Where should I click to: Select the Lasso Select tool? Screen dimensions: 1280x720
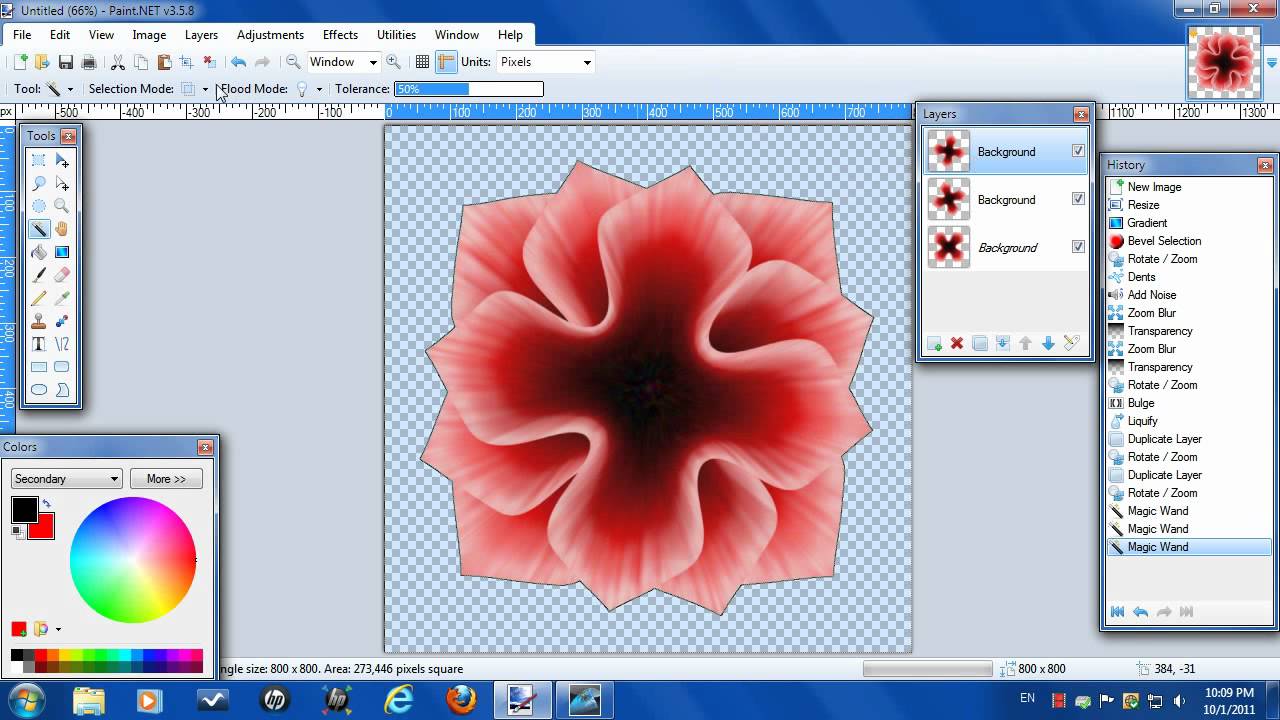pos(39,183)
